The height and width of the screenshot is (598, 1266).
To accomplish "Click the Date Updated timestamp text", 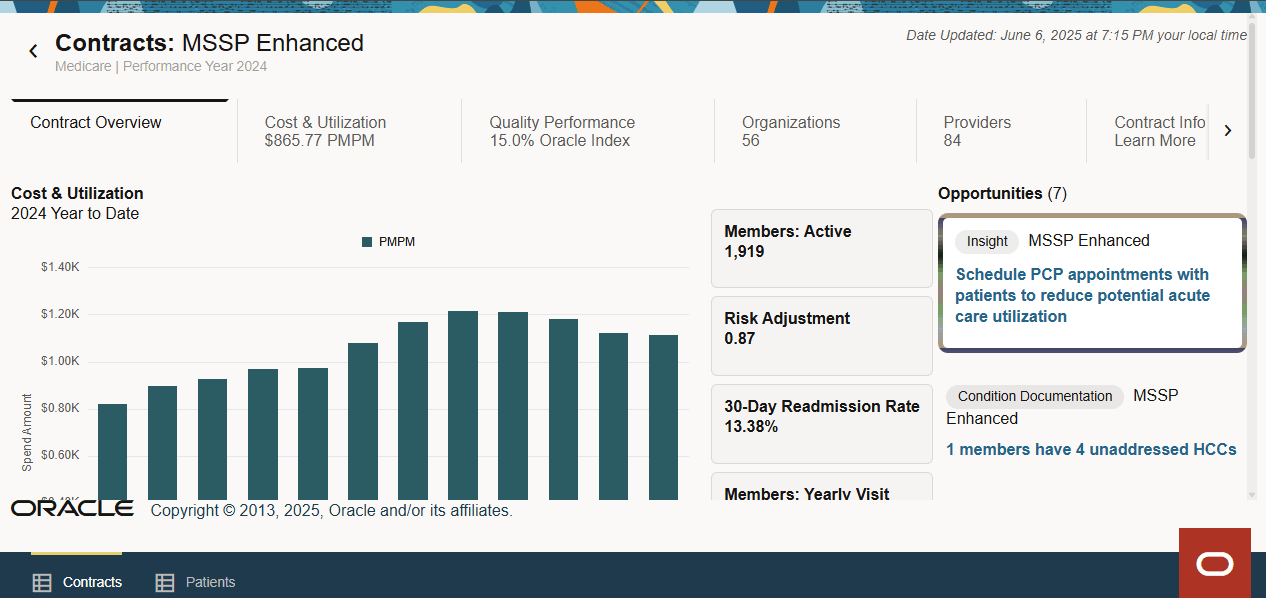I will (x=1077, y=35).
